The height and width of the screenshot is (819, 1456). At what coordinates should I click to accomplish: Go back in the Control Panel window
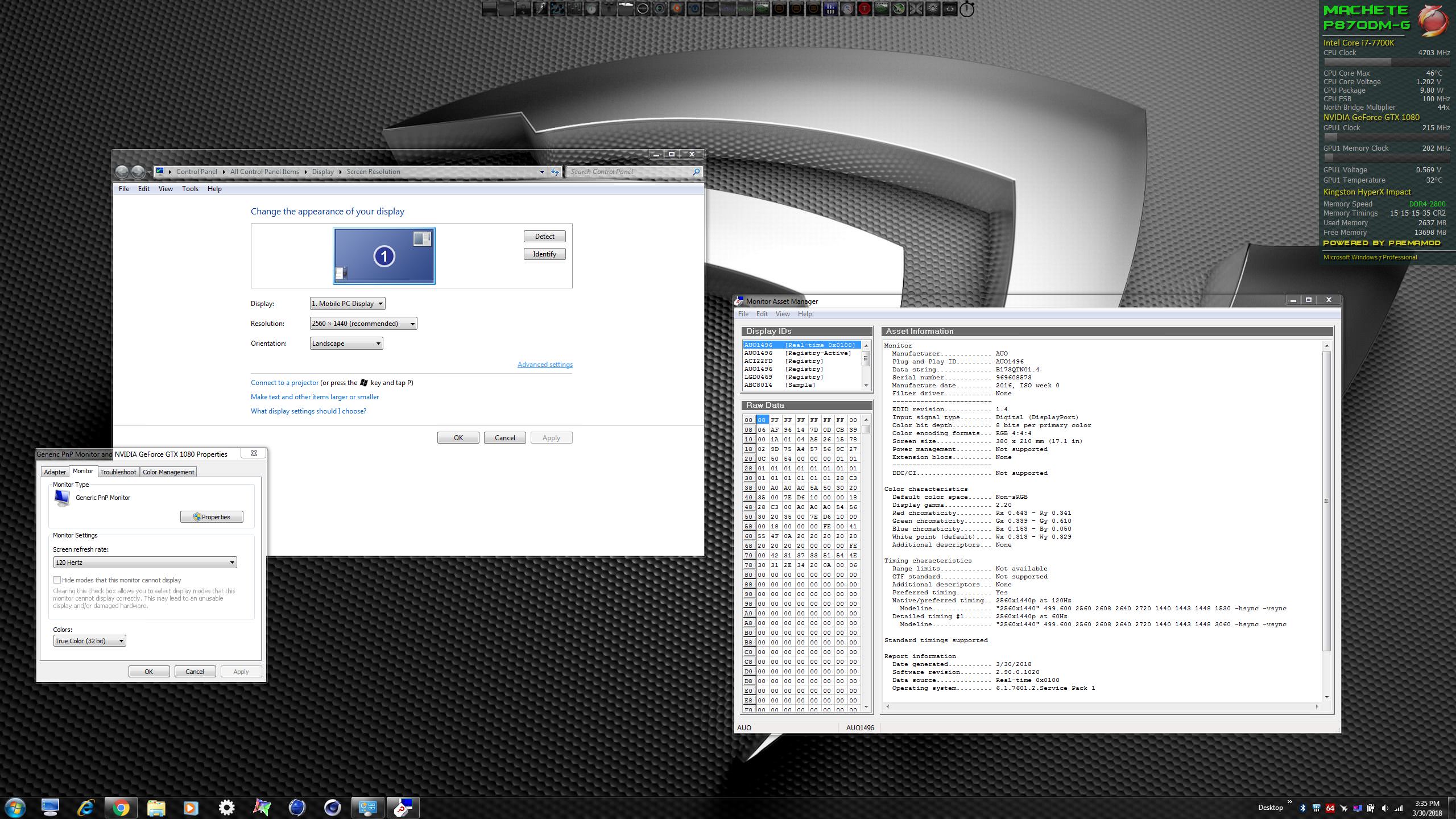[122, 172]
